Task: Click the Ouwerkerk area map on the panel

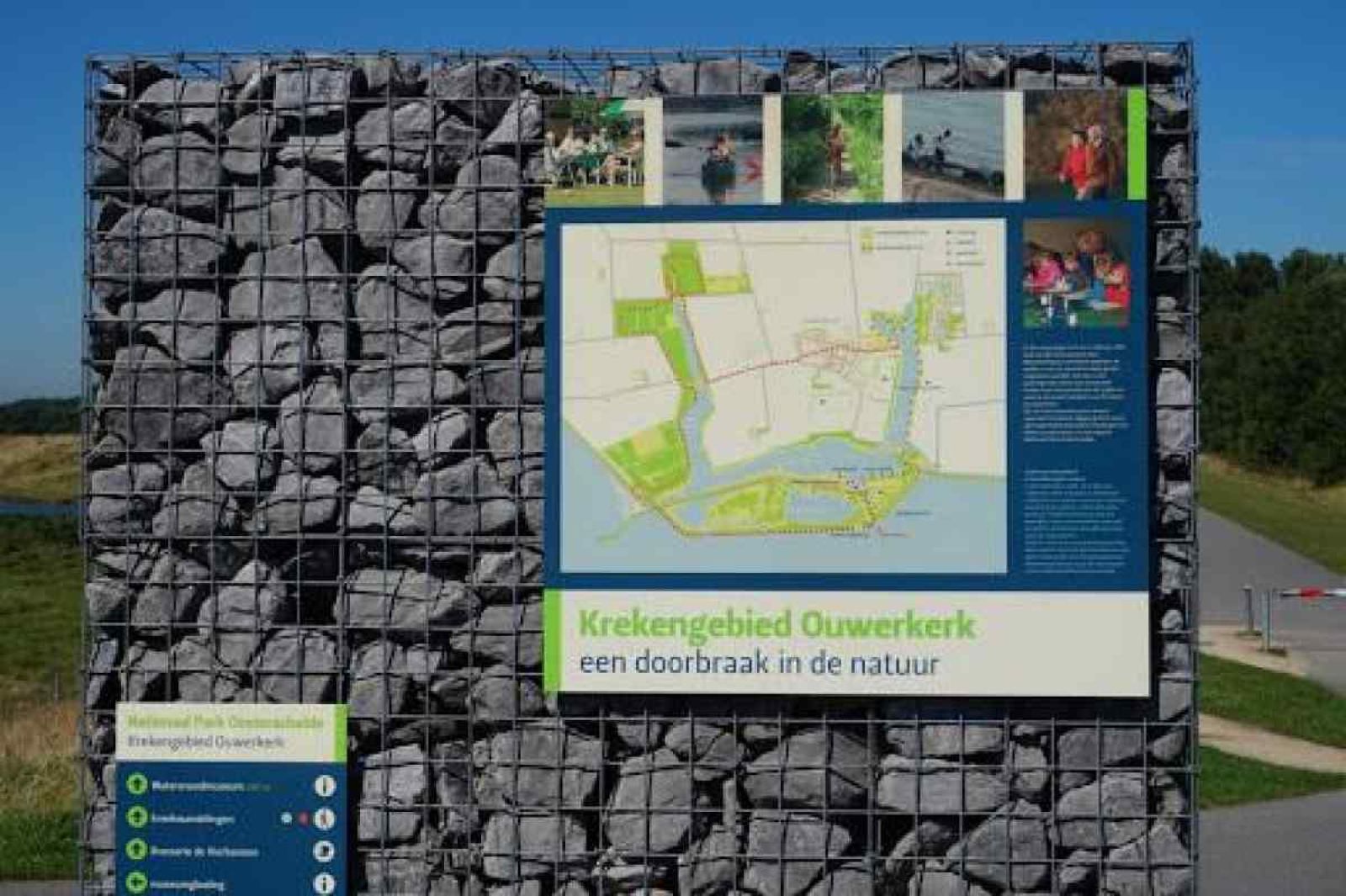Action: (x=782, y=395)
